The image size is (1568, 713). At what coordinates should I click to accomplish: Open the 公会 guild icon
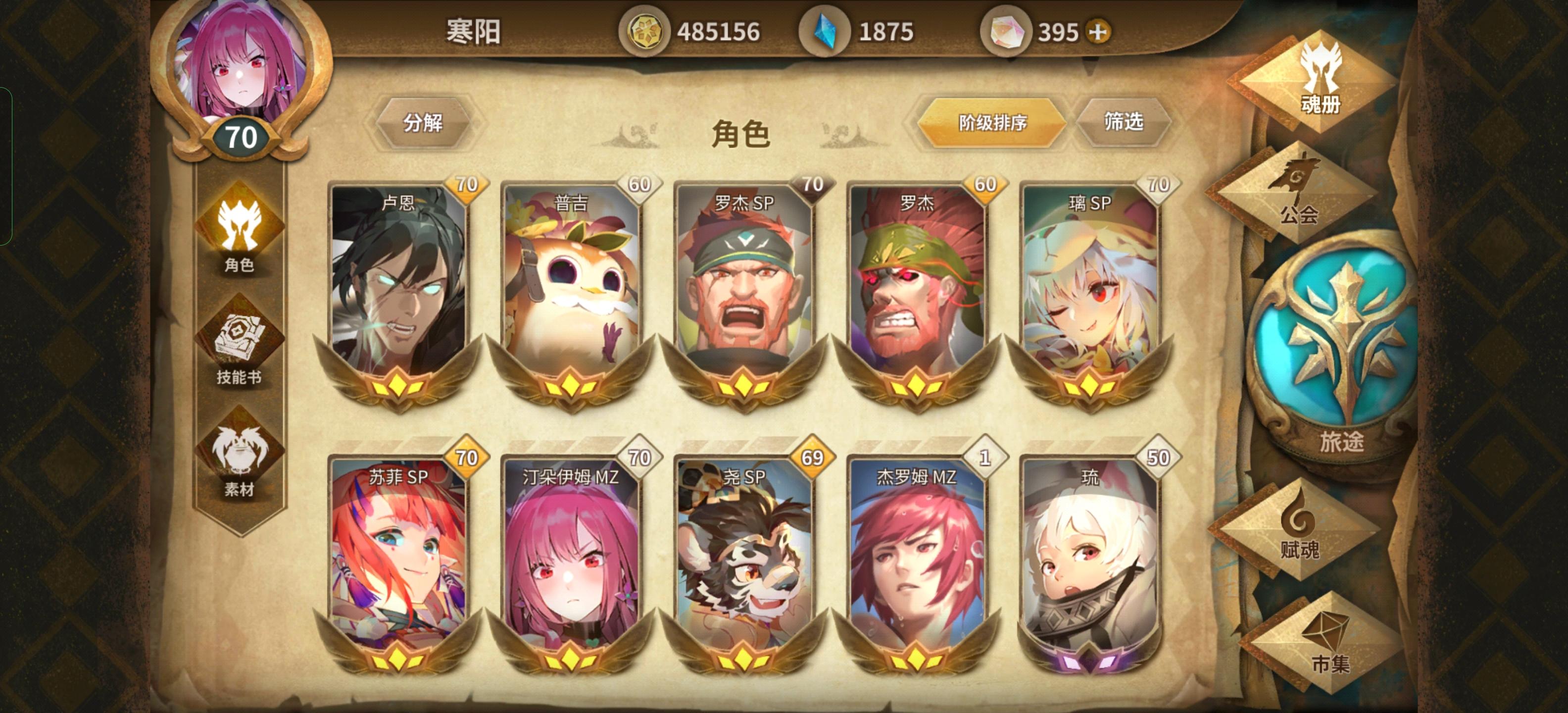tap(1294, 192)
